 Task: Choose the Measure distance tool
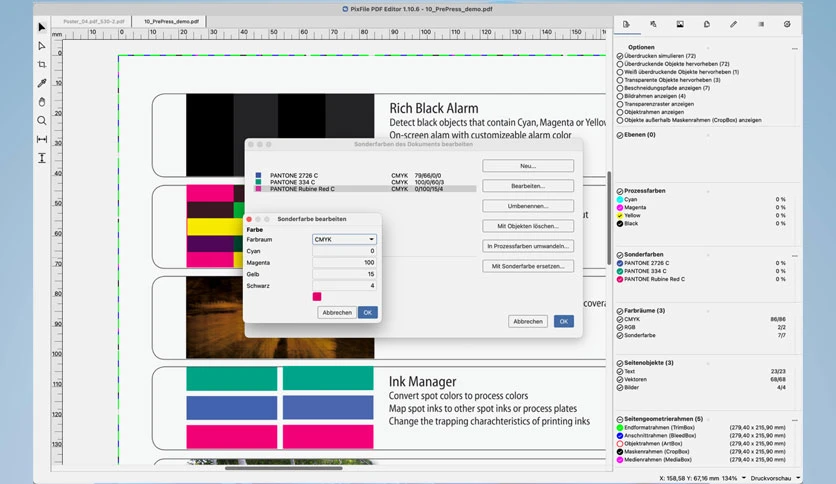(x=42, y=139)
